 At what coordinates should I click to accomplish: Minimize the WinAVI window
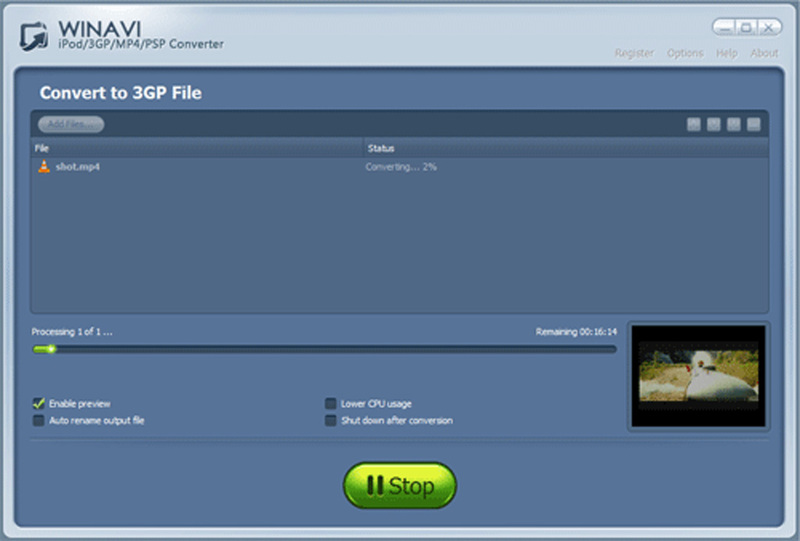click(724, 28)
